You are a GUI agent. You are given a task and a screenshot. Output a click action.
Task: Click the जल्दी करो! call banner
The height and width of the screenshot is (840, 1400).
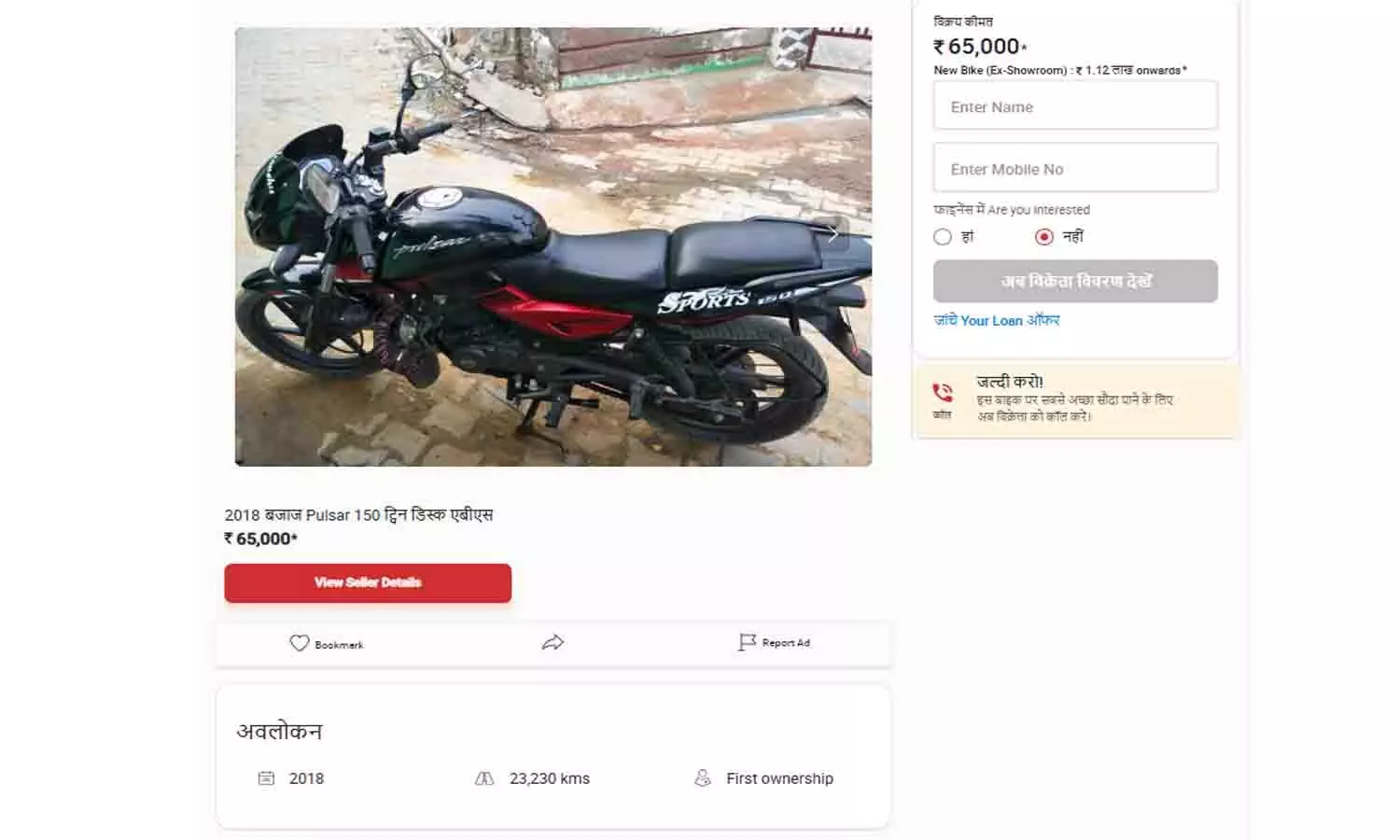pyautogui.click(x=1075, y=399)
